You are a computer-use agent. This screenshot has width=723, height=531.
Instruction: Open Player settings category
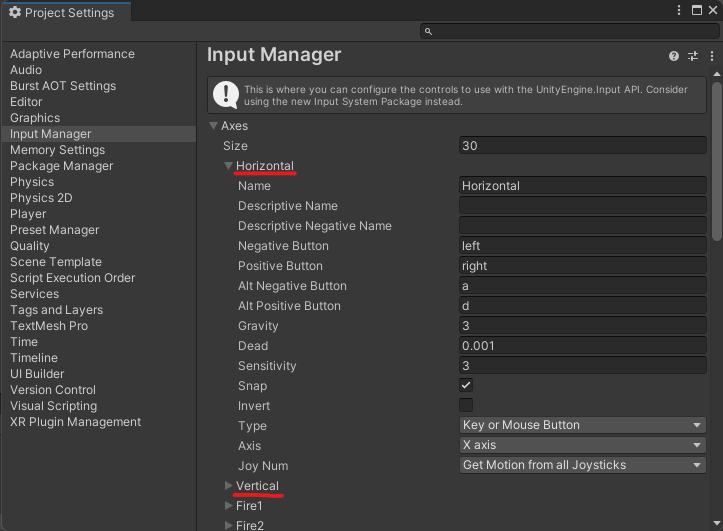pyautogui.click(x=28, y=214)
